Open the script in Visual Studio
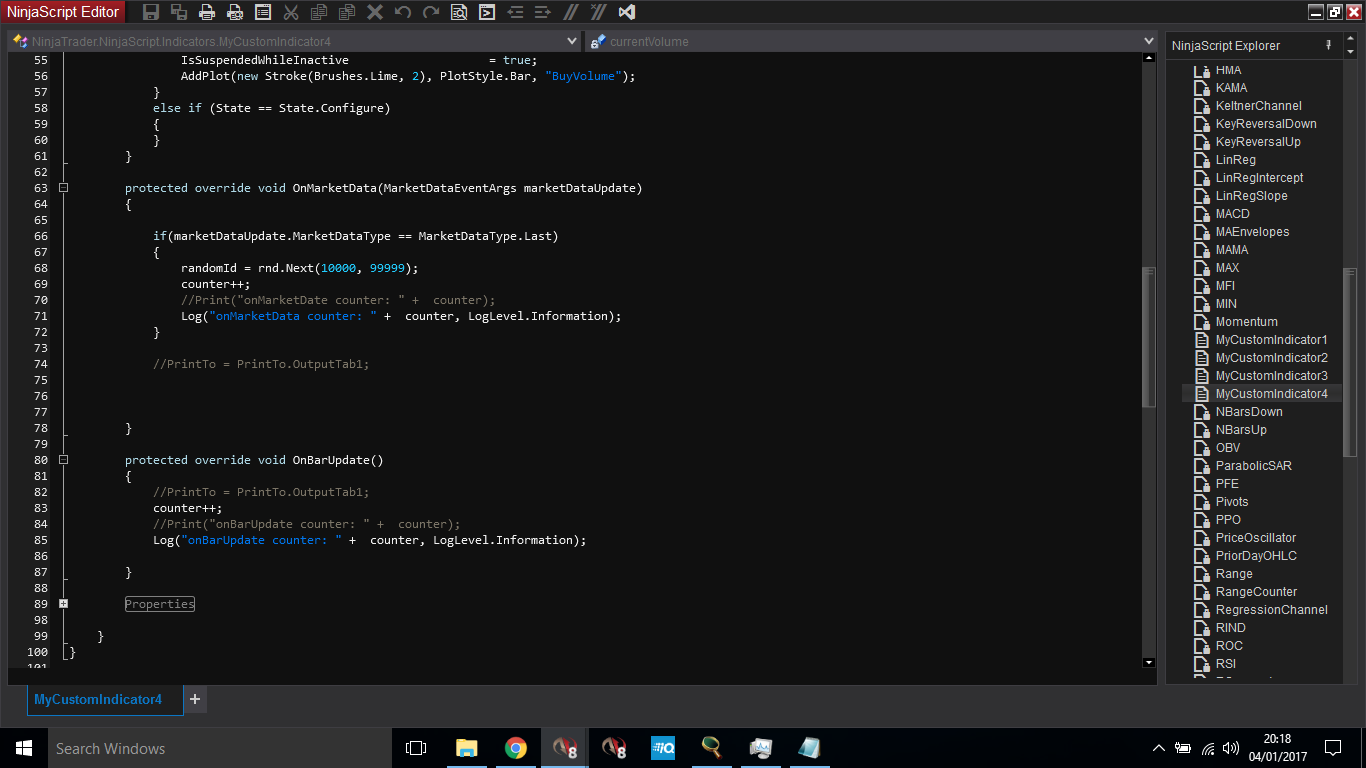 point(627,12)
